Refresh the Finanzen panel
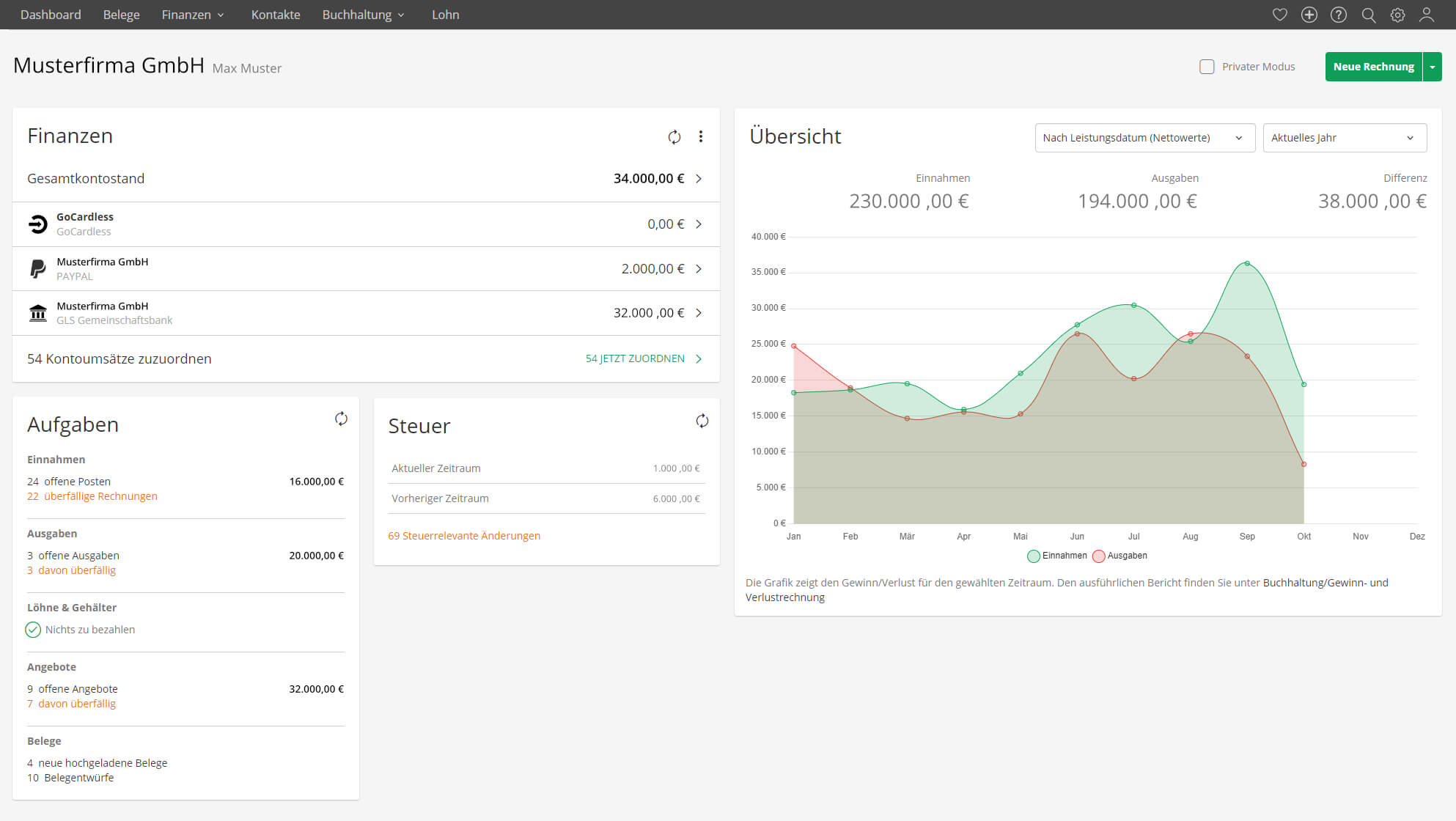Image resolution: width=1456 pixels, height=821 pixels. (674, 136)
